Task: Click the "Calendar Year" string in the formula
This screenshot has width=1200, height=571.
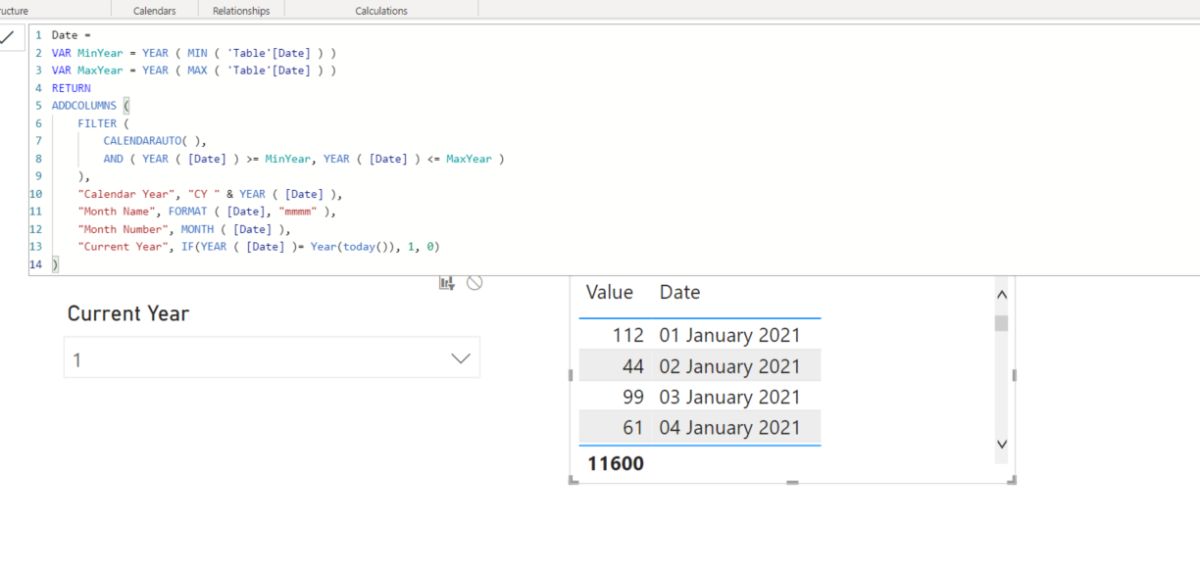Action: pyautogui.click(x=128, y=194)
